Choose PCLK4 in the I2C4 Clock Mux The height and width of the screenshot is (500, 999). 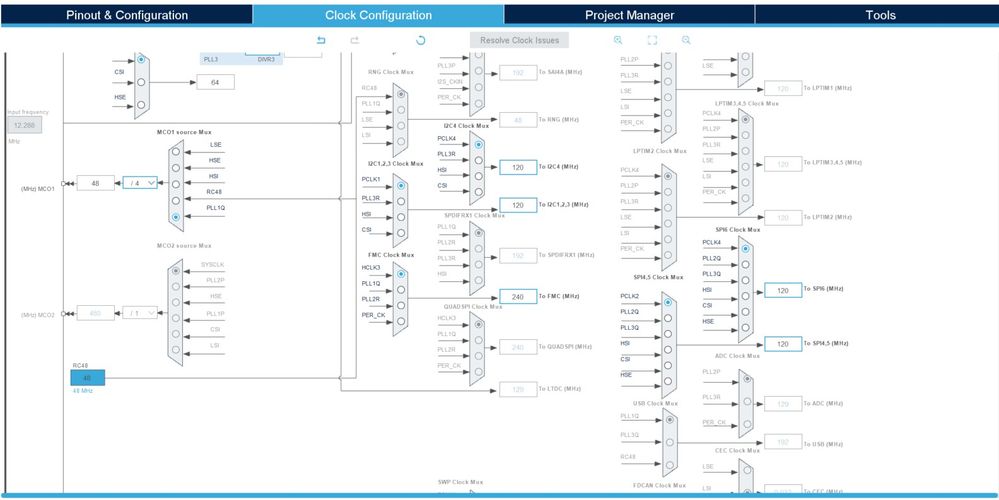pos(478,145)
